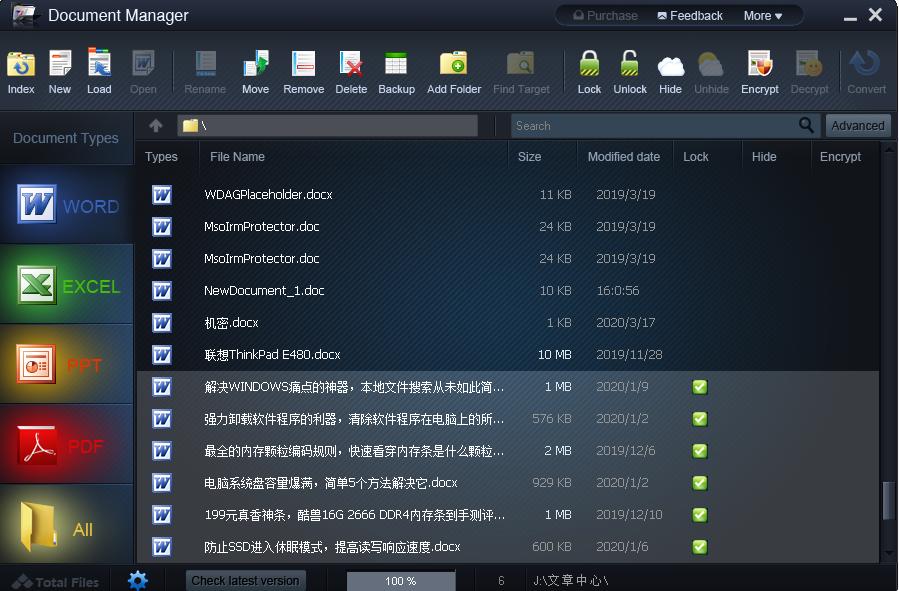The width and height of the screenshot is (899, 591).
Task: Select the Encrypt tool
Action: coord(759,70)
